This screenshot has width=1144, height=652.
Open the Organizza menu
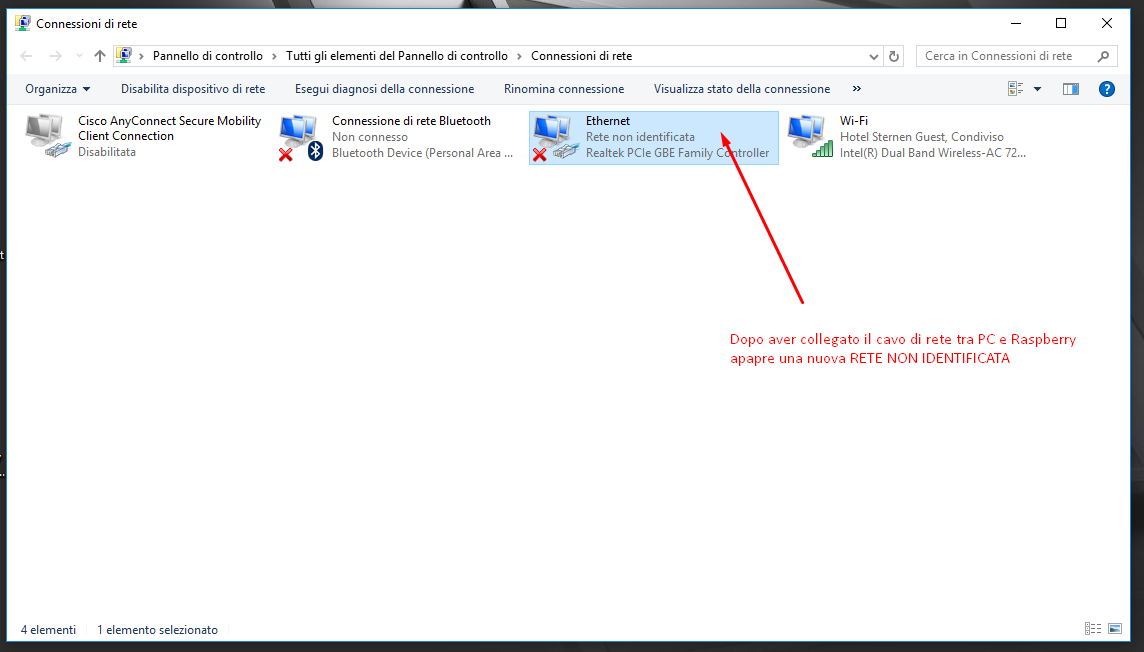coord(58,89)
